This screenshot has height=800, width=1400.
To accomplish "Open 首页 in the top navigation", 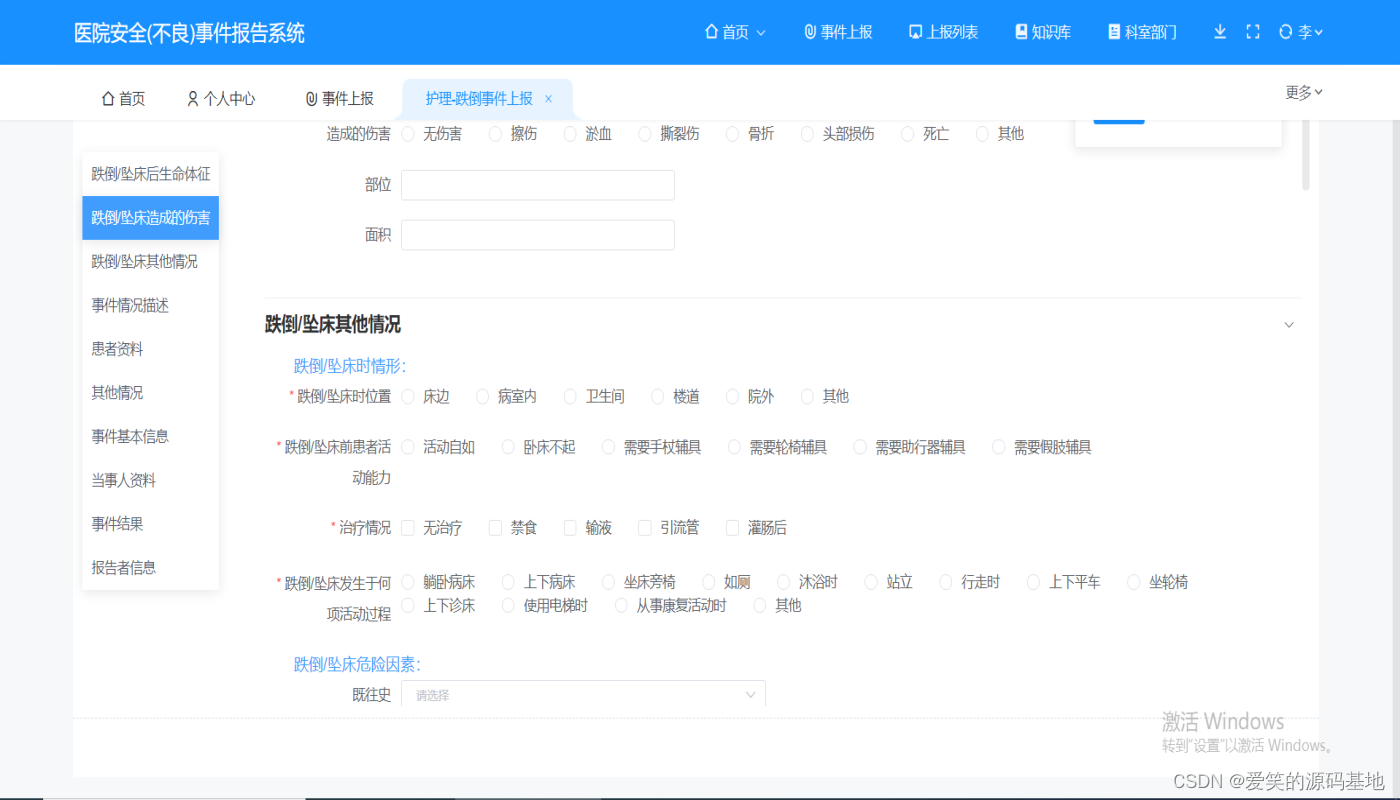I will pyautogui.click(x=735, y=32).
